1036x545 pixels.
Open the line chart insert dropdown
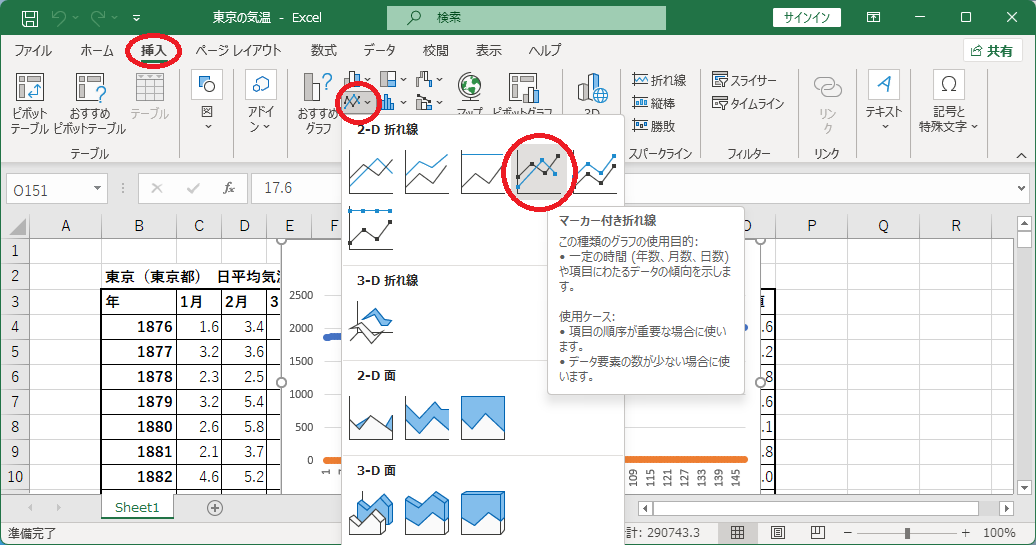[x=357, y=102]
